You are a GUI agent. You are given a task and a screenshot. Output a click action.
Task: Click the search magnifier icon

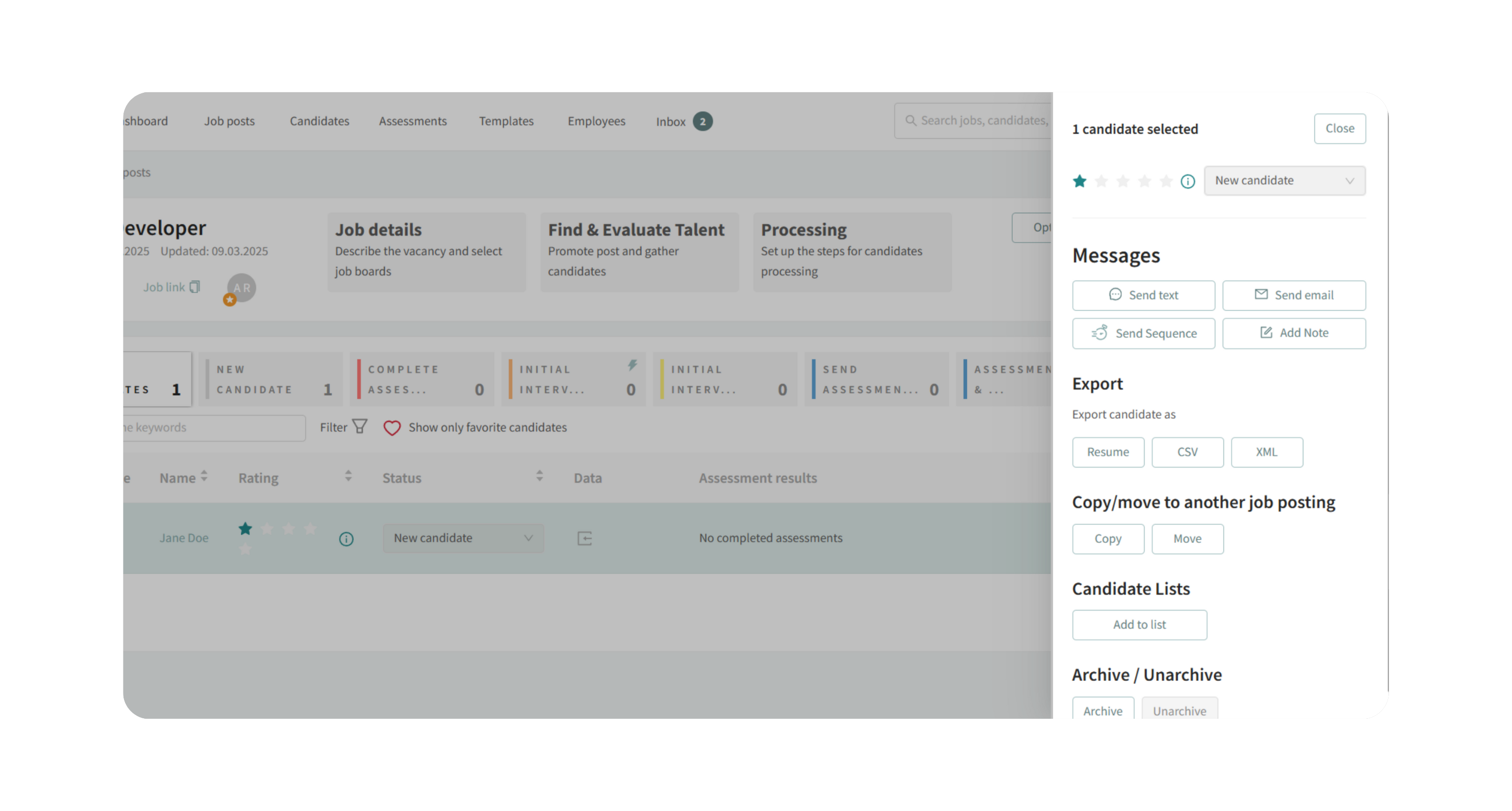click(910, 120)
